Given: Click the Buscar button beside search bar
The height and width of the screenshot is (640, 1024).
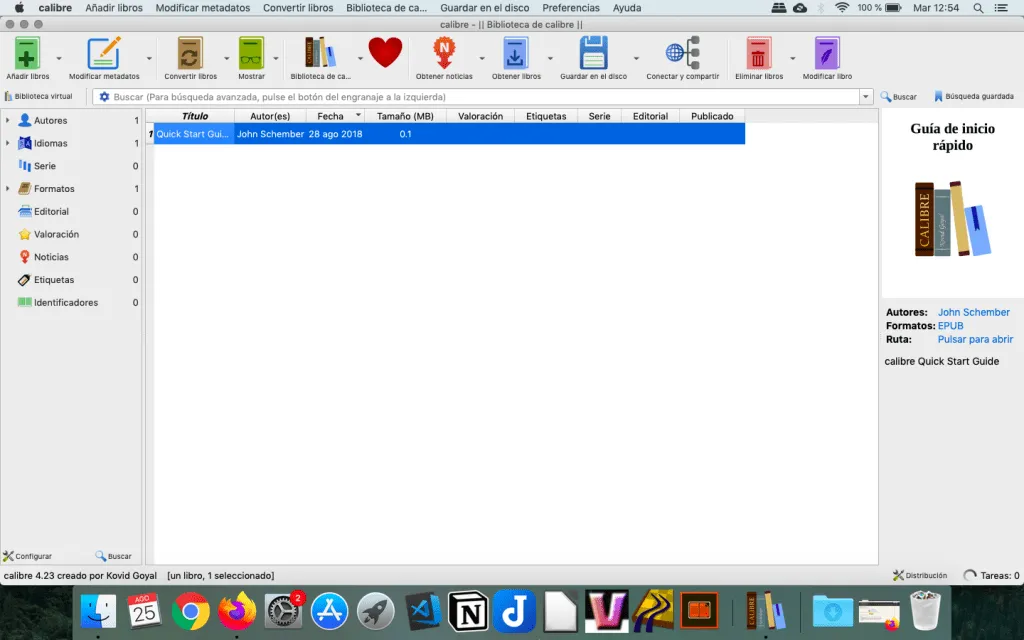Looking at the screenshot, I should tap(899, 97).
